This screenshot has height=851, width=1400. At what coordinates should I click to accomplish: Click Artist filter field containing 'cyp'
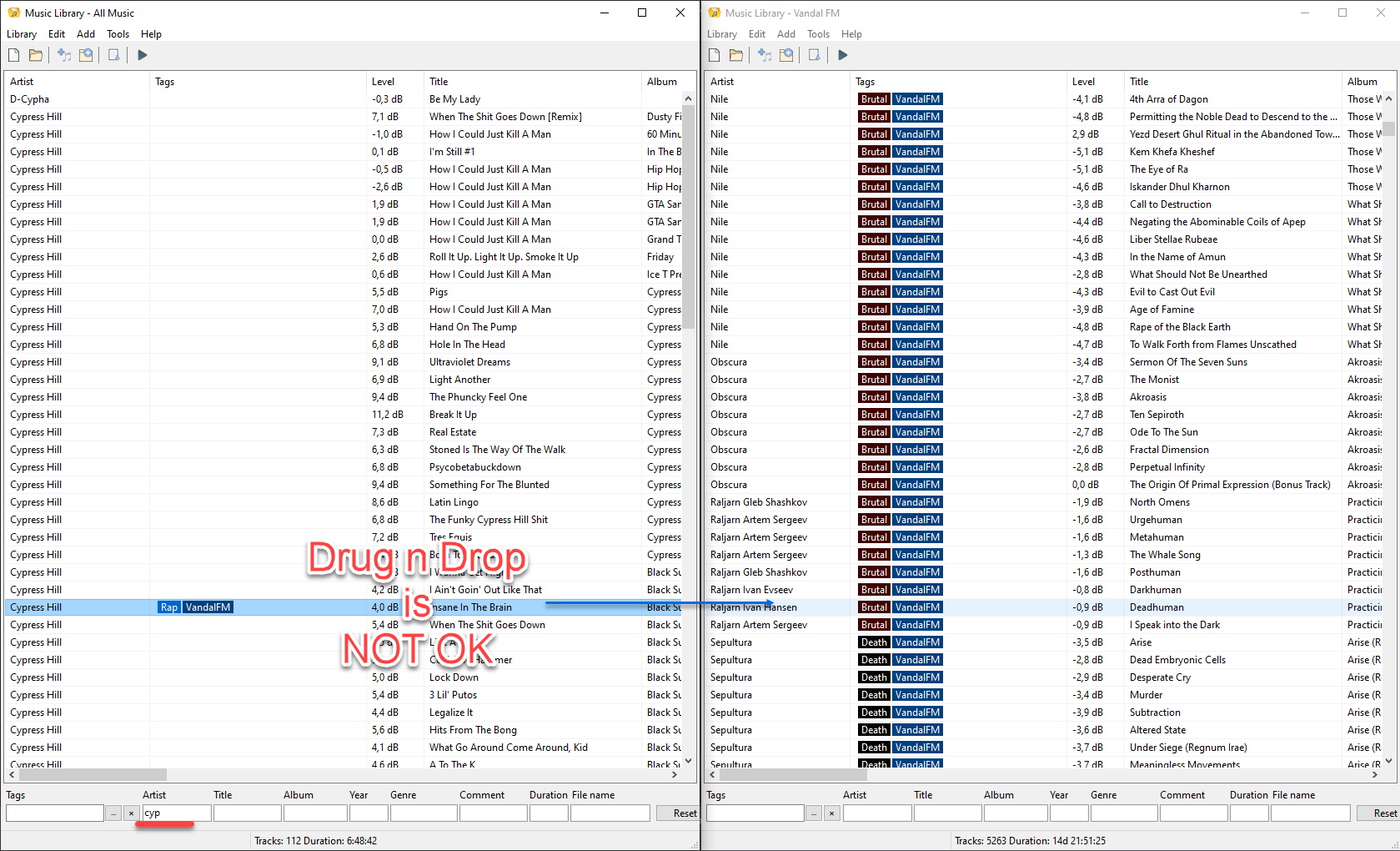click(176, 813)
